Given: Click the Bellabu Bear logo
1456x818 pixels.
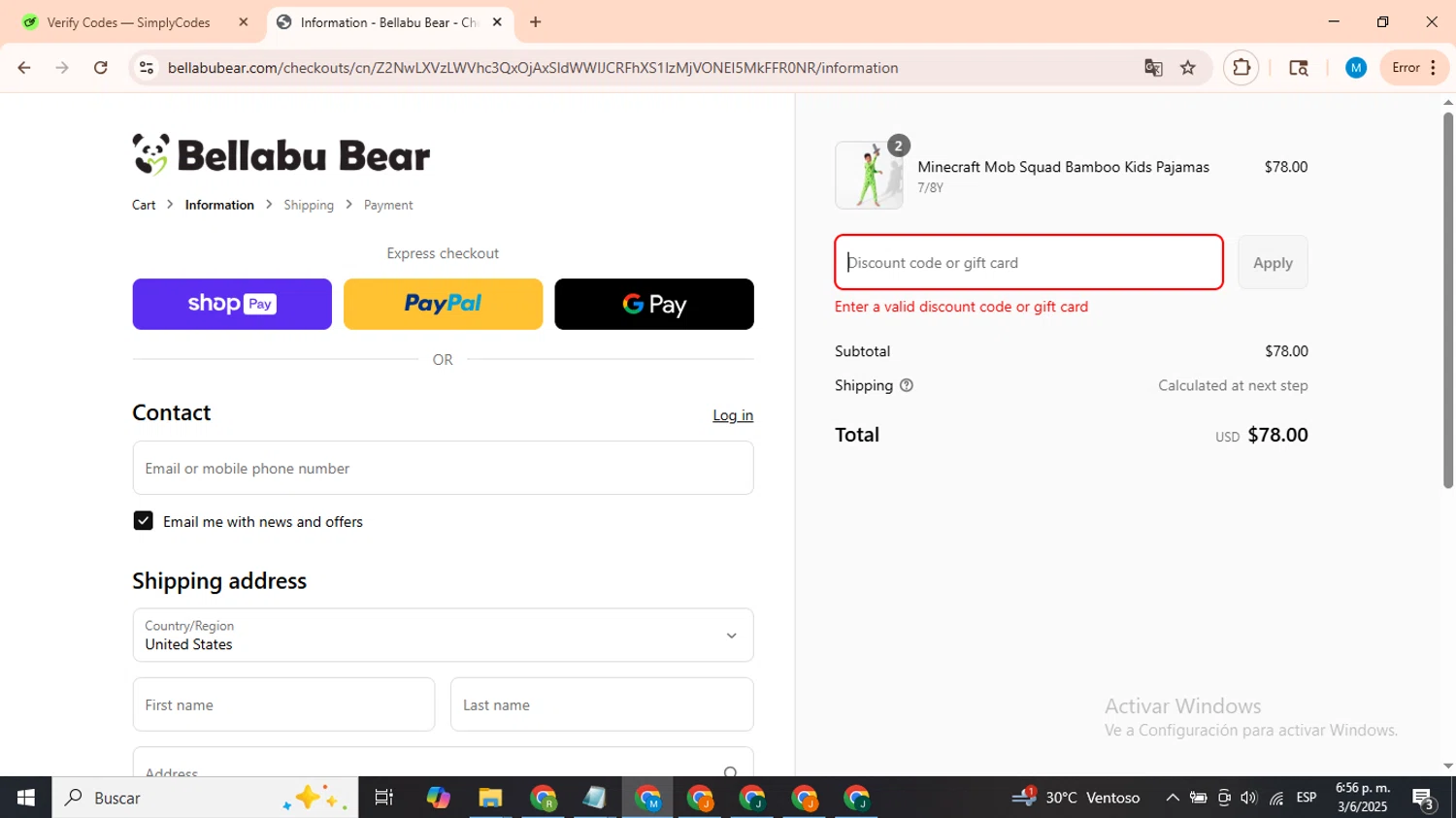Looking at the screenshot, I should tap(281, 155).
